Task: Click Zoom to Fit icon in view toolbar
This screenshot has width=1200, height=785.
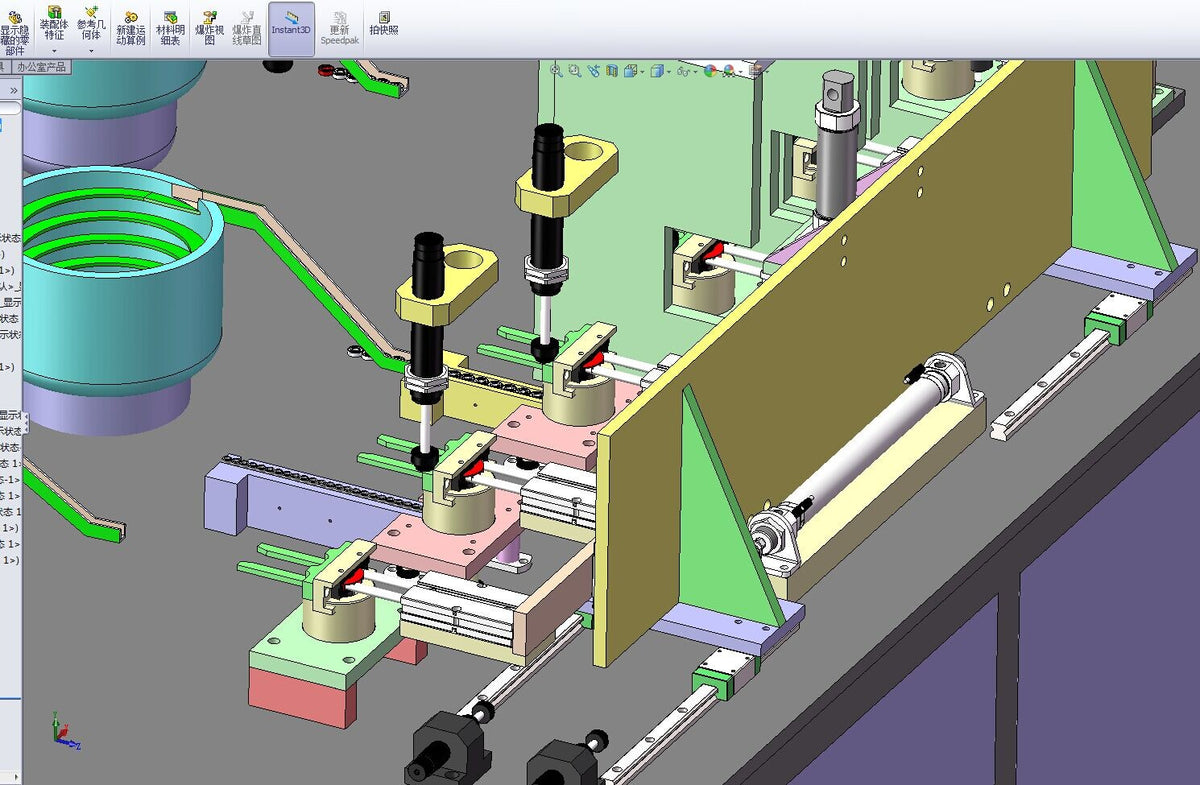Action: (x=556, y=70)
